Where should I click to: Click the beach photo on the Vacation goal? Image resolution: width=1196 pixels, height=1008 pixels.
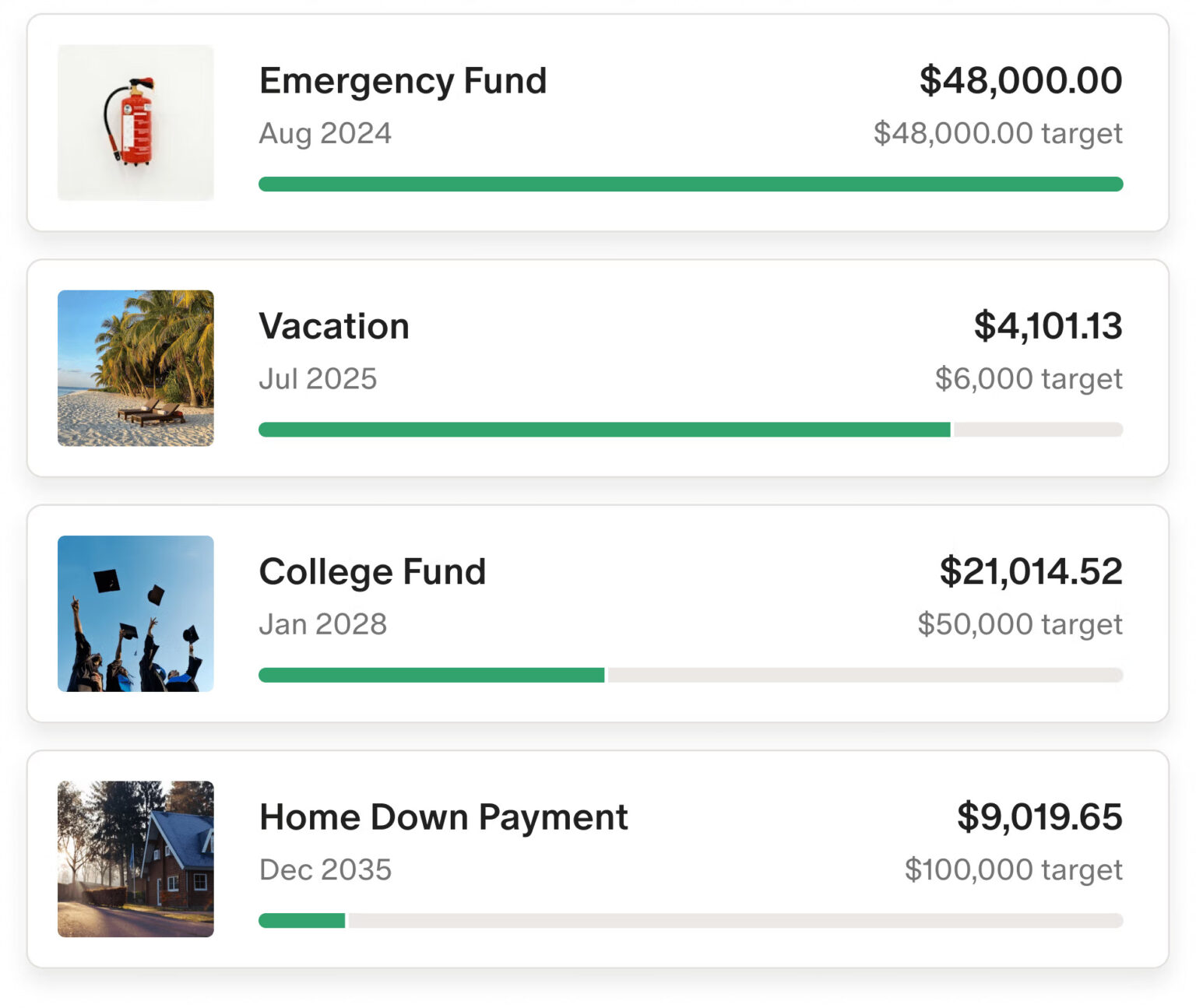coord(135,367)
